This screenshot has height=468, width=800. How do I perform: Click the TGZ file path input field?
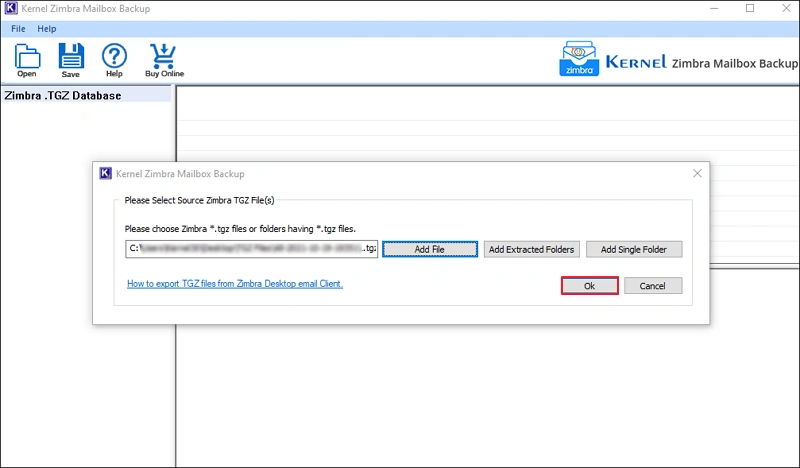252,249
